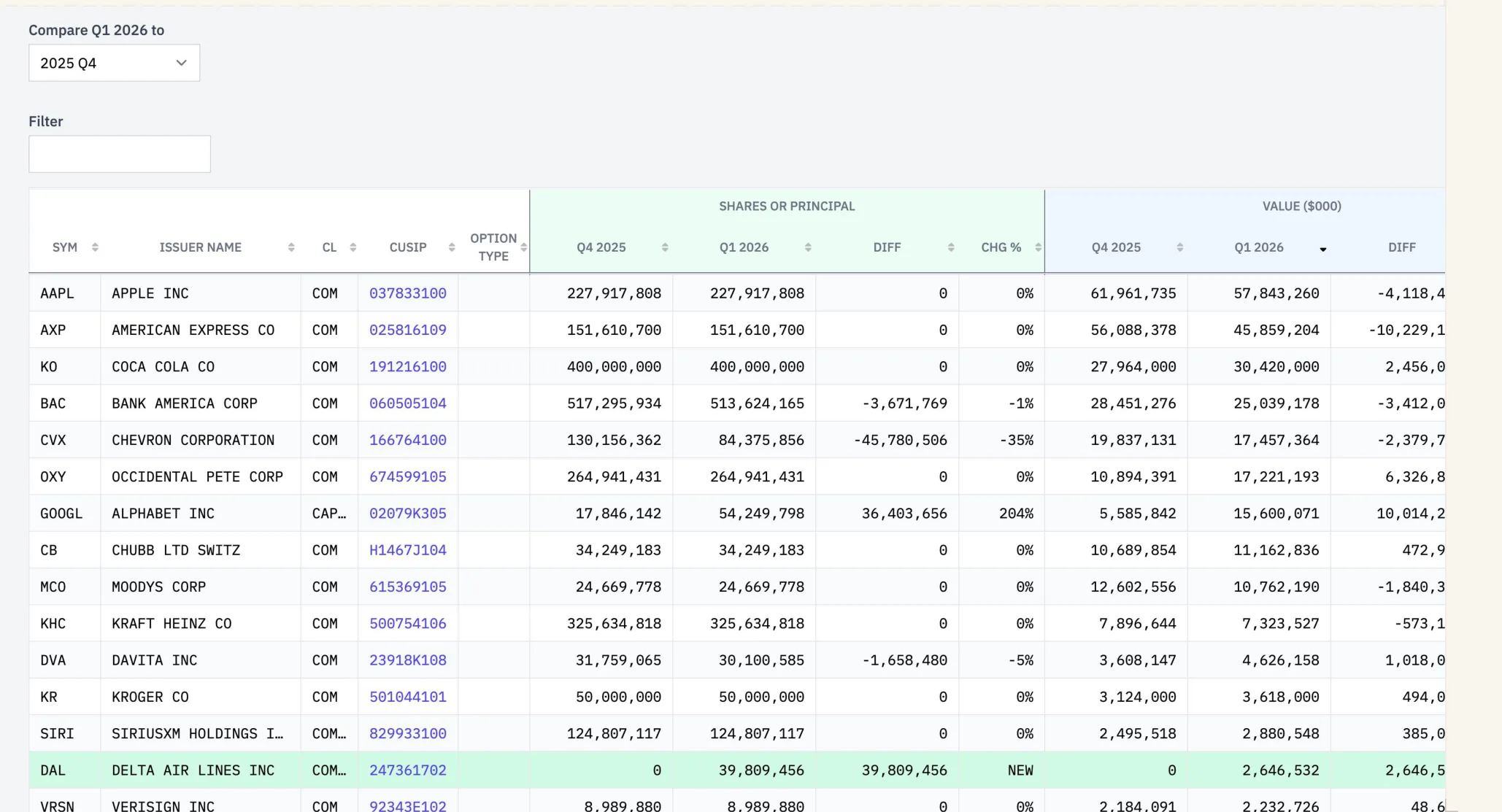Sort shares Q4 2025 column arrows
1502x812 pixels.
click(665, 247)
